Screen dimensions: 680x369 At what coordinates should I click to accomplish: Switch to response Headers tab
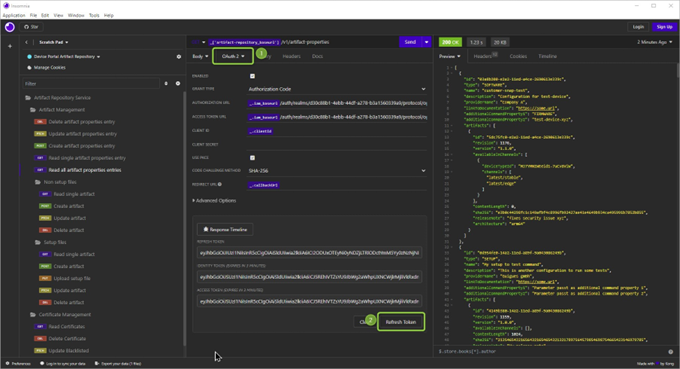coord(485,56)
